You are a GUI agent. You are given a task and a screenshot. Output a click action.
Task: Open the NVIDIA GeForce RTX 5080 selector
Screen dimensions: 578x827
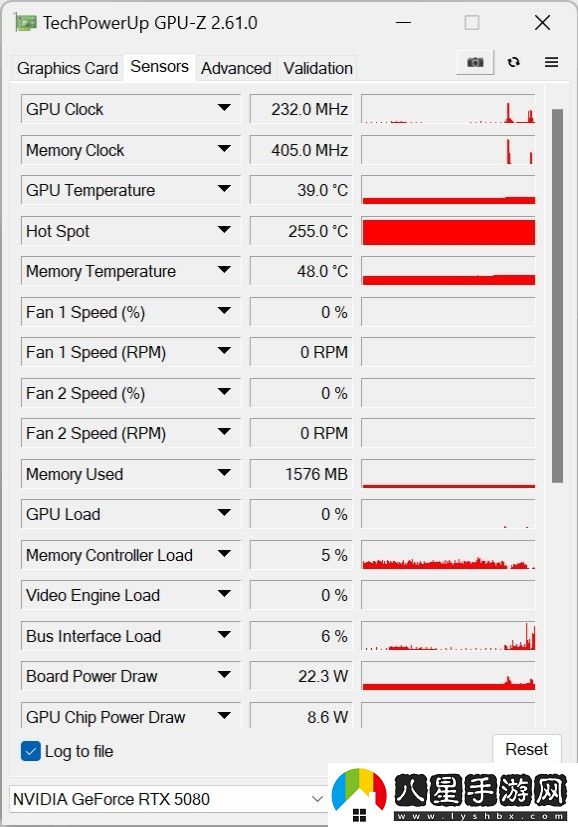coord(168,799)
